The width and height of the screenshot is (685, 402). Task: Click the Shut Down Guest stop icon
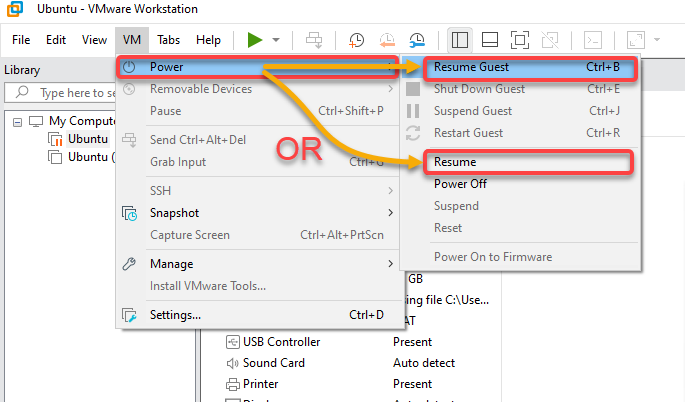click(x=413, y=89)
